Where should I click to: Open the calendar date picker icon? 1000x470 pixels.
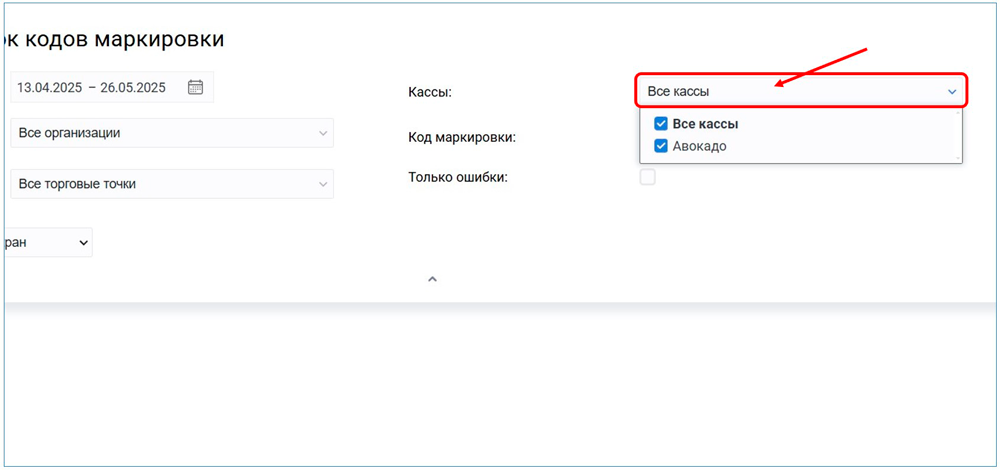pyautogui.click(x=195, y=87)
